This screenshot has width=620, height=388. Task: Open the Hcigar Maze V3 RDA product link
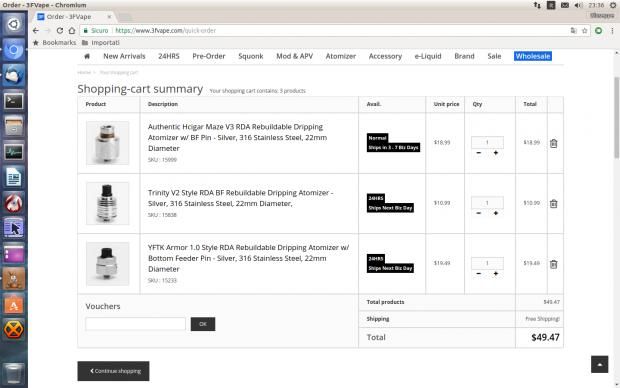point(237,137)
